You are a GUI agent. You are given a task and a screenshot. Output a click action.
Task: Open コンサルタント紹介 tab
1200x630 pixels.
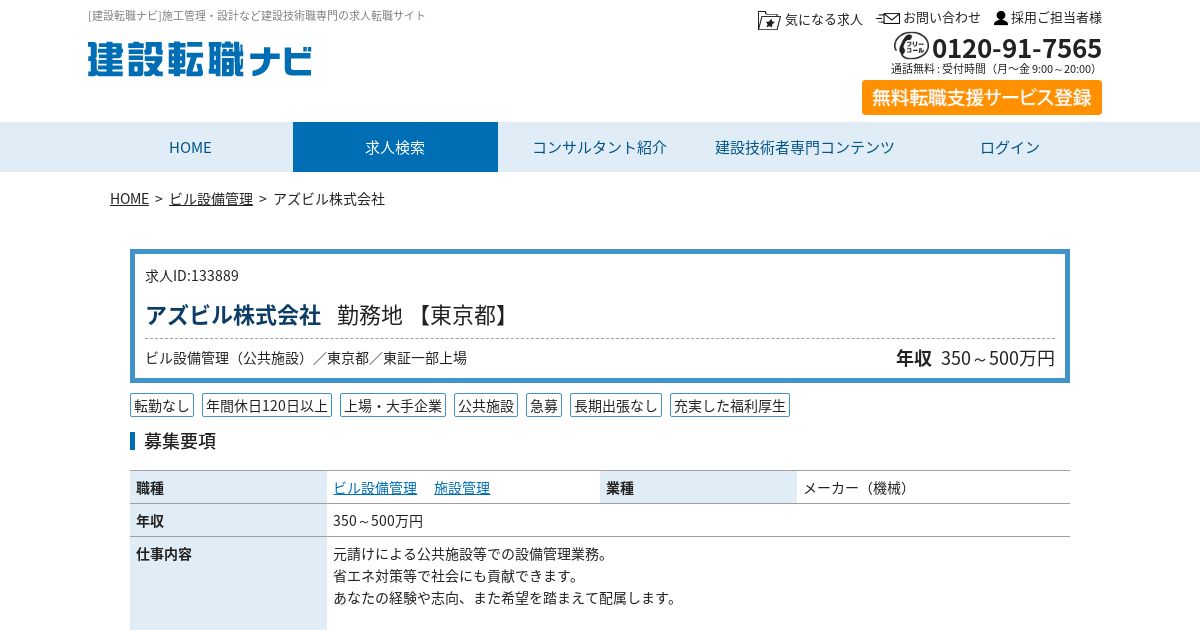pyautogui.click(x=600, y=147)
